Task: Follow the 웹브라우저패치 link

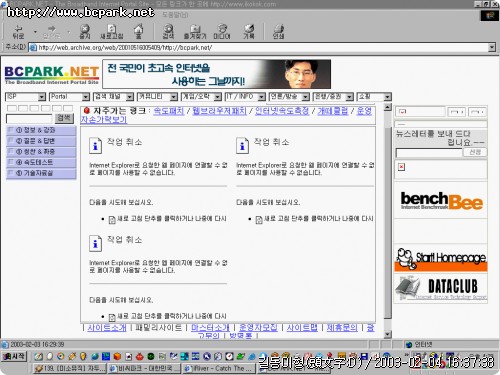Action: (x=219, y=111)
